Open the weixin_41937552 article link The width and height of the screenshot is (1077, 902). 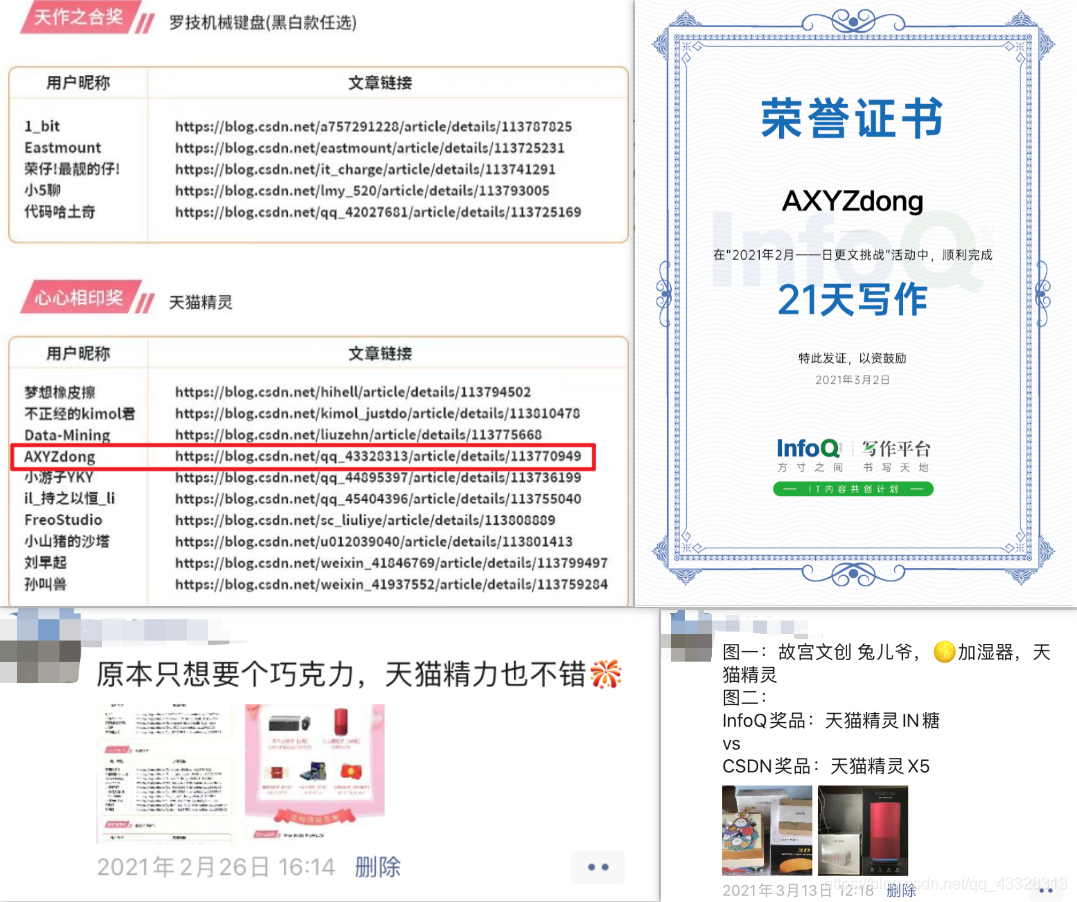[x=391, y=584]
